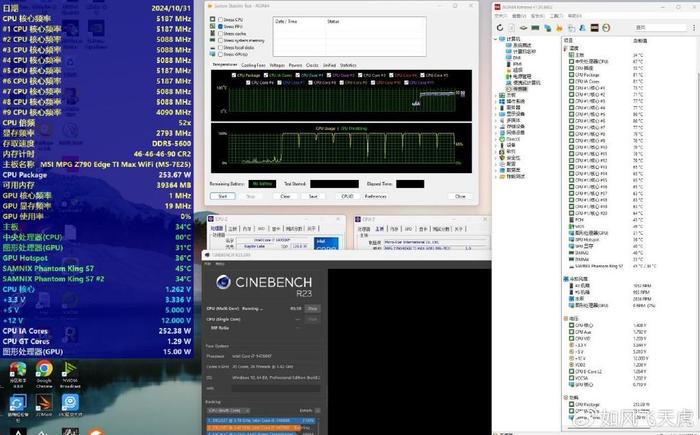
Task: Select 系统概述 in the AIDA64 tree
Action: pyautogui.click(x=519, y=45)
